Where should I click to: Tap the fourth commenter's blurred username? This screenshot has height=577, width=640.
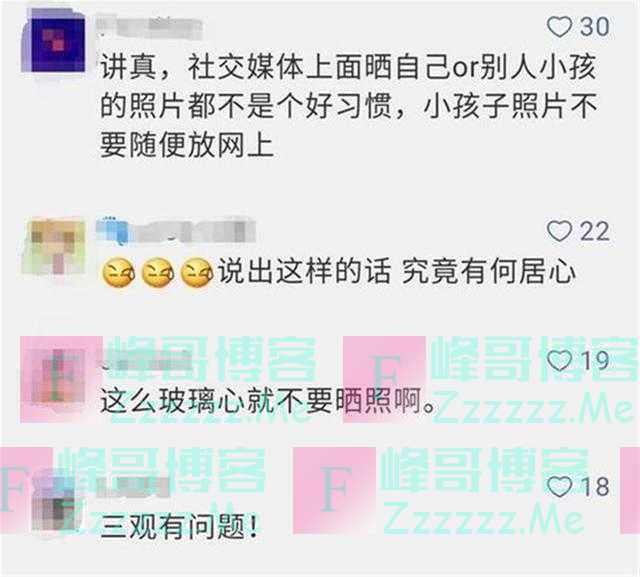click(133, 486)
